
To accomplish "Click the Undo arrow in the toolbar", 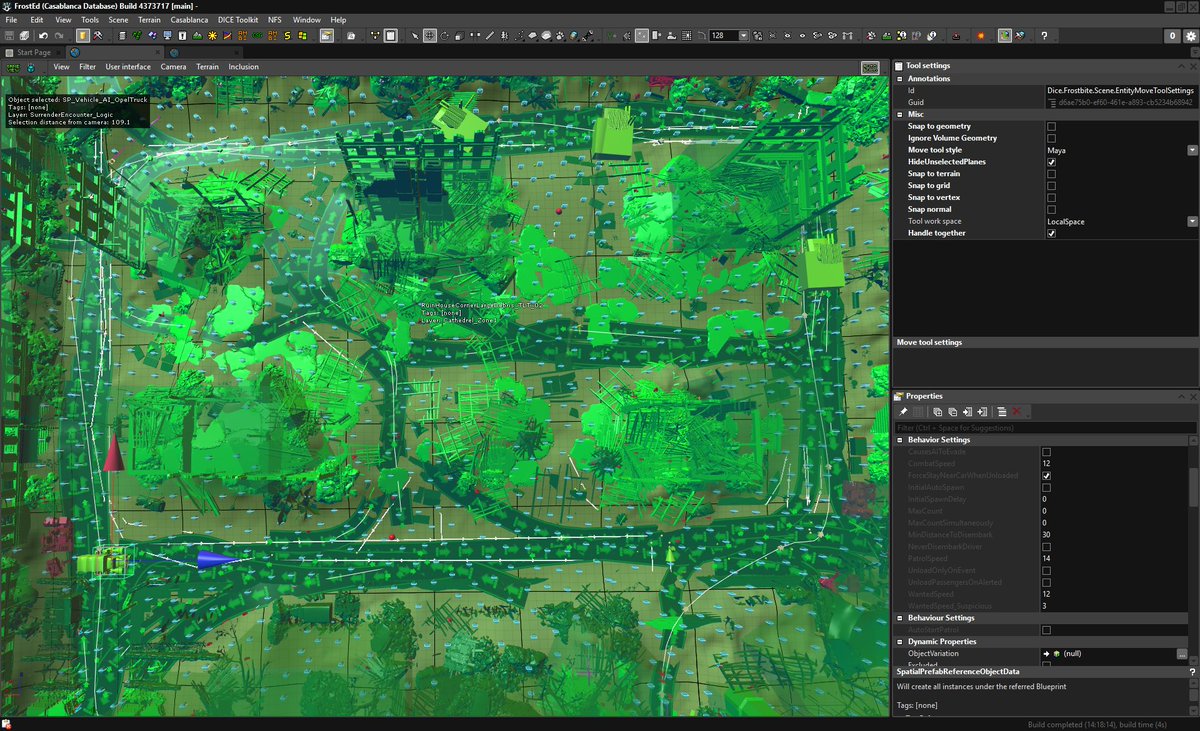I will point(43,35).
